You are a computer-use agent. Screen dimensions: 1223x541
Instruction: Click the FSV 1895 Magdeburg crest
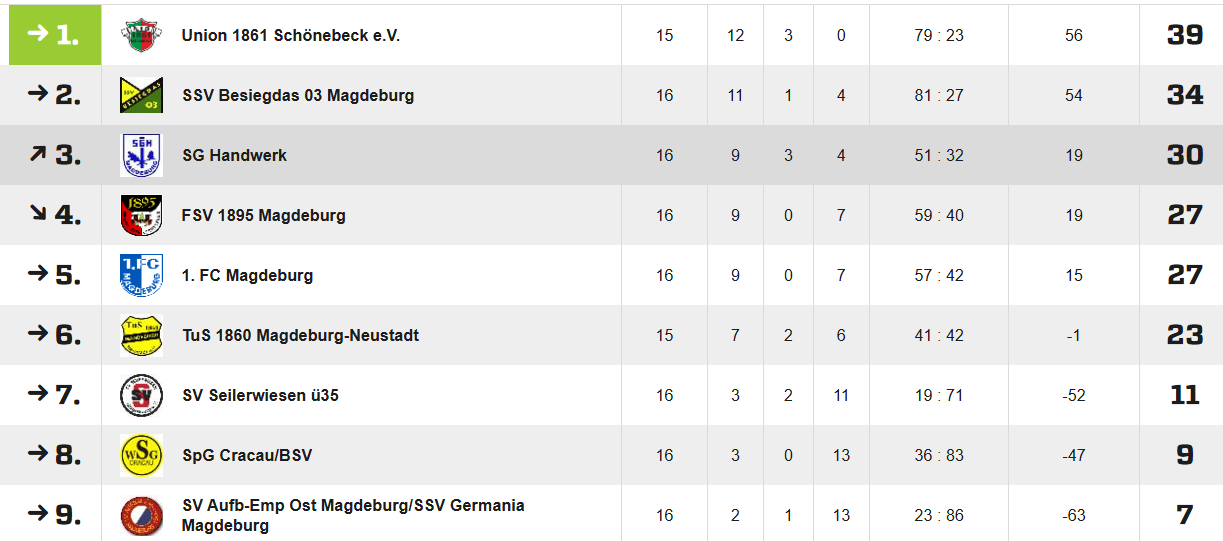point(141,215)
